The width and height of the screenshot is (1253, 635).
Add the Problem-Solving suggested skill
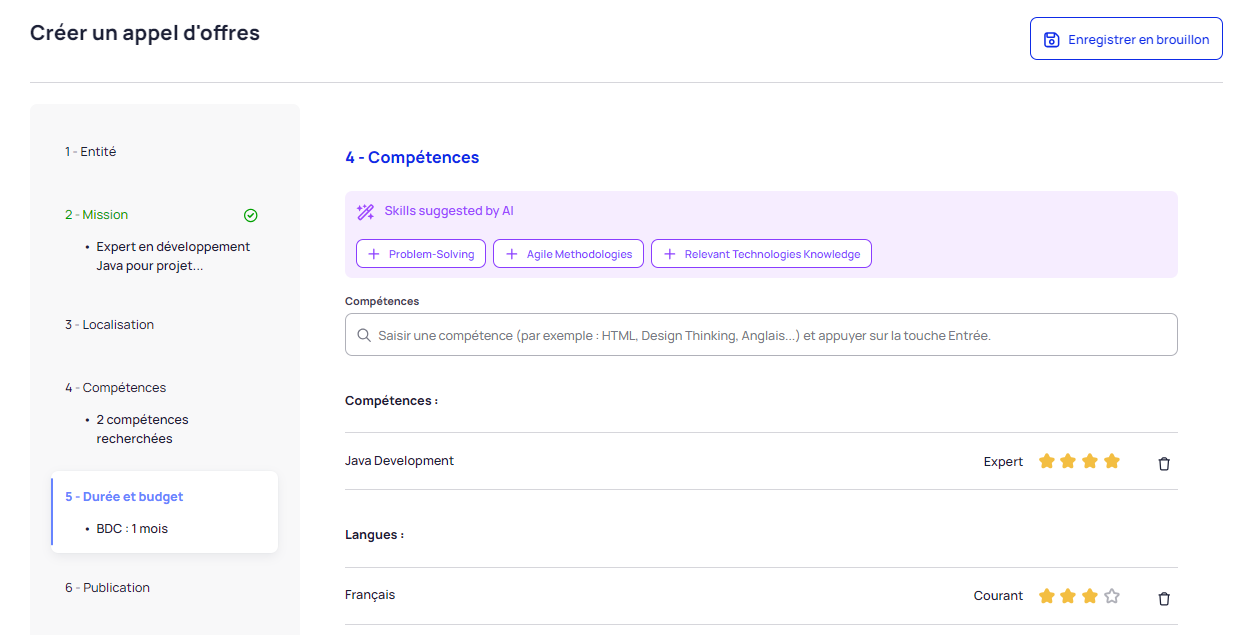421,254
